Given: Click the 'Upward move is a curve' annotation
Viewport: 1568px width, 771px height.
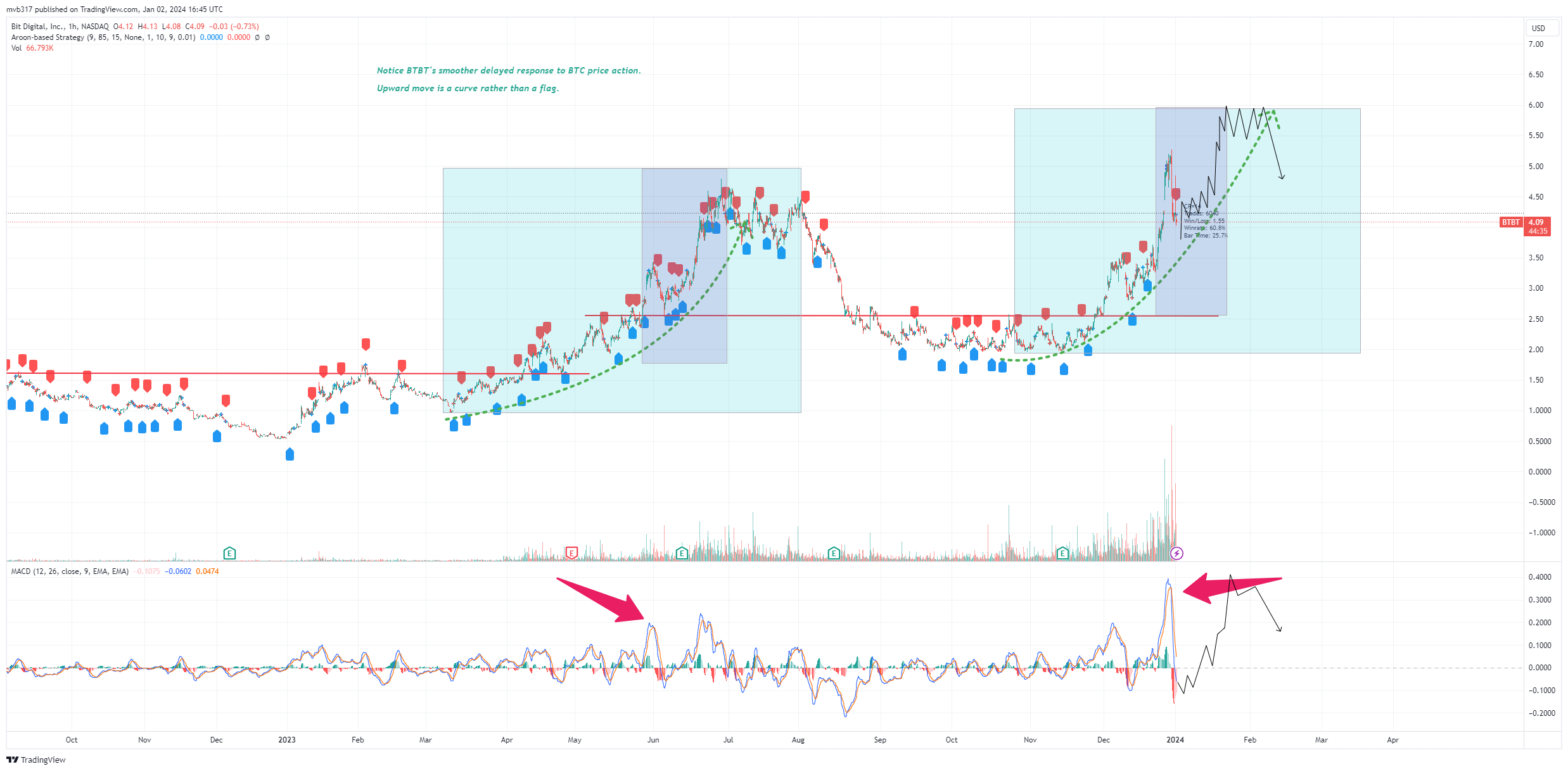Looking at the screenshot, I should pyautogui.click(x=468, y=88).
